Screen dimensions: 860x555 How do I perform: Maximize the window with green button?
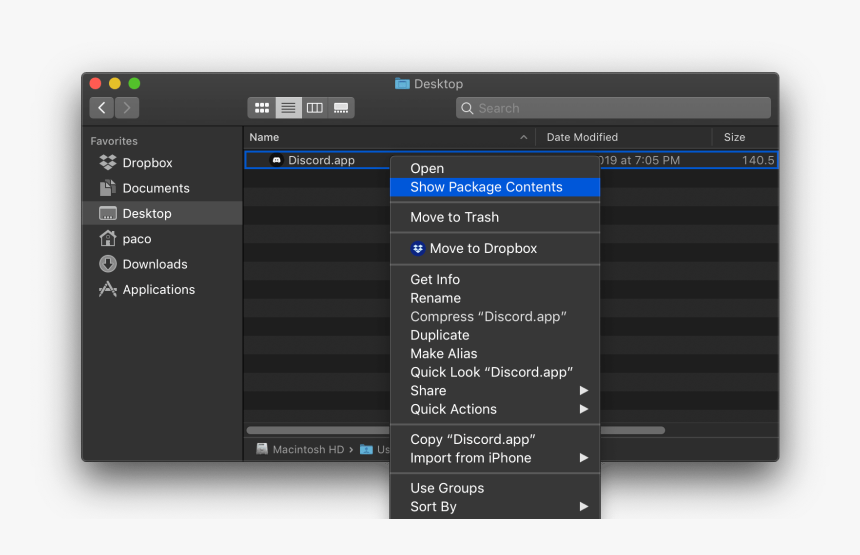coord(134,83)
